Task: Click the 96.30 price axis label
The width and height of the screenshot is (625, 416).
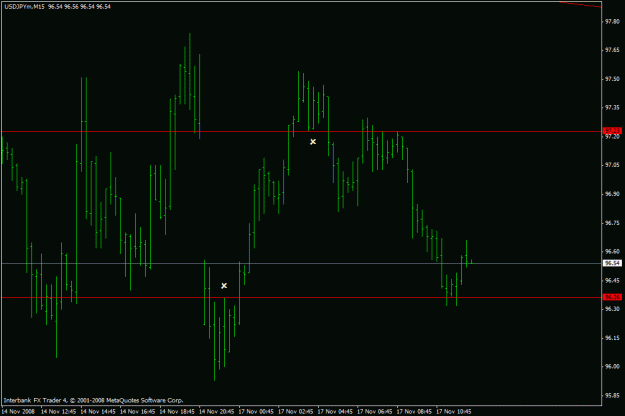Action: [613, 309]
